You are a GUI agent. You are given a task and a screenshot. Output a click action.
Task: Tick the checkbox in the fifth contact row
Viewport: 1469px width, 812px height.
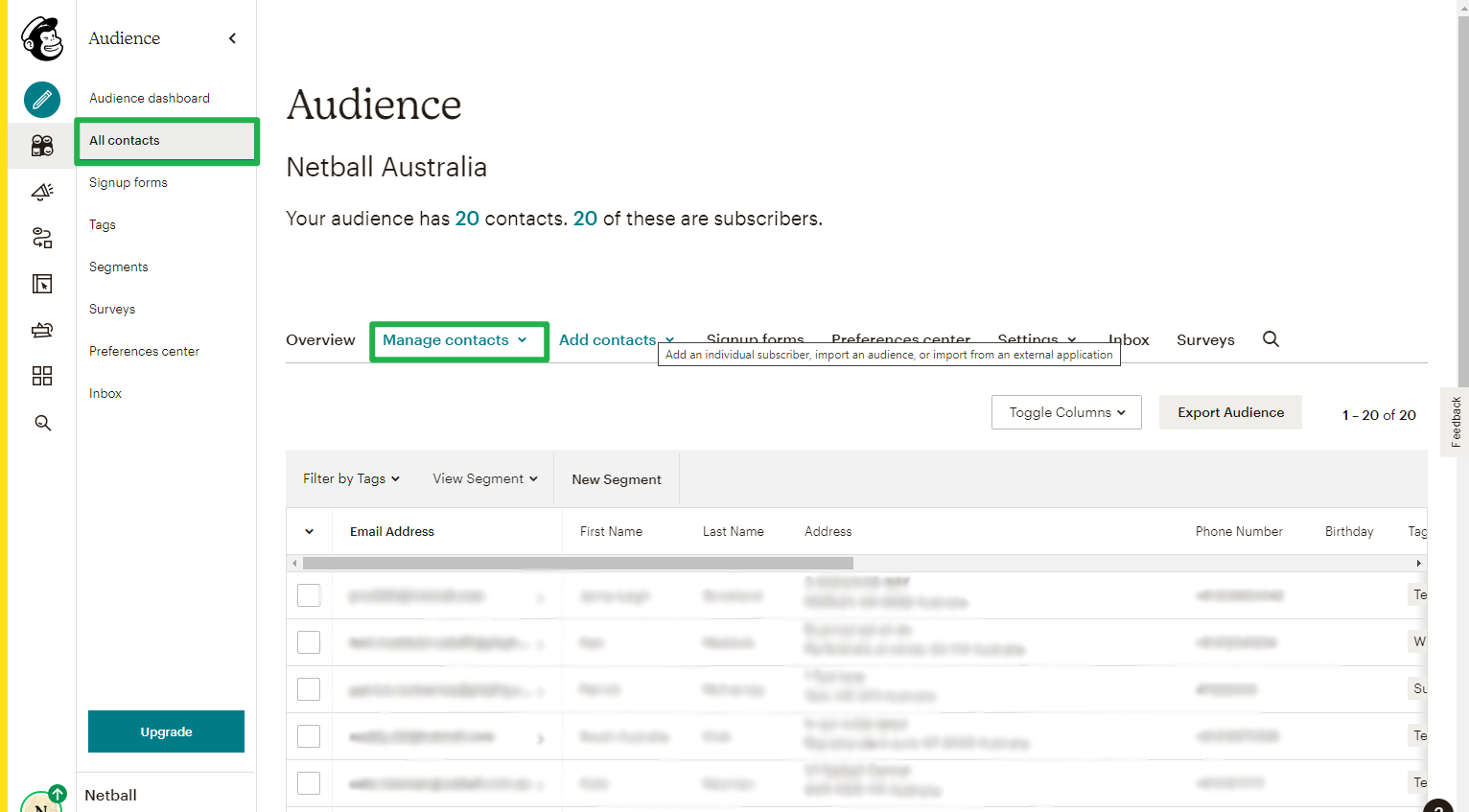pos(309,783)
